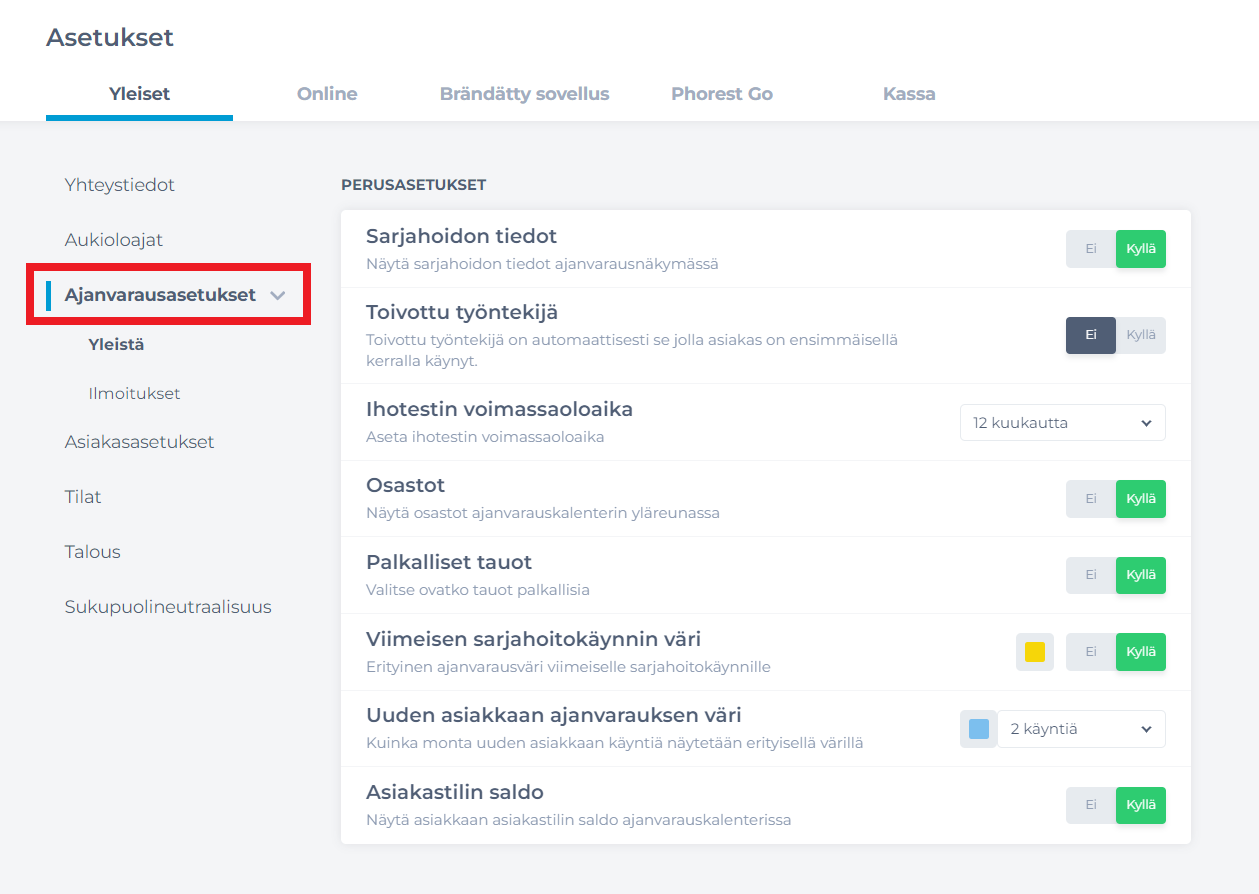Set Sarjahoidon tiedot to Kyllä
Screen dimensions: 1259x894
point(1141,249)
